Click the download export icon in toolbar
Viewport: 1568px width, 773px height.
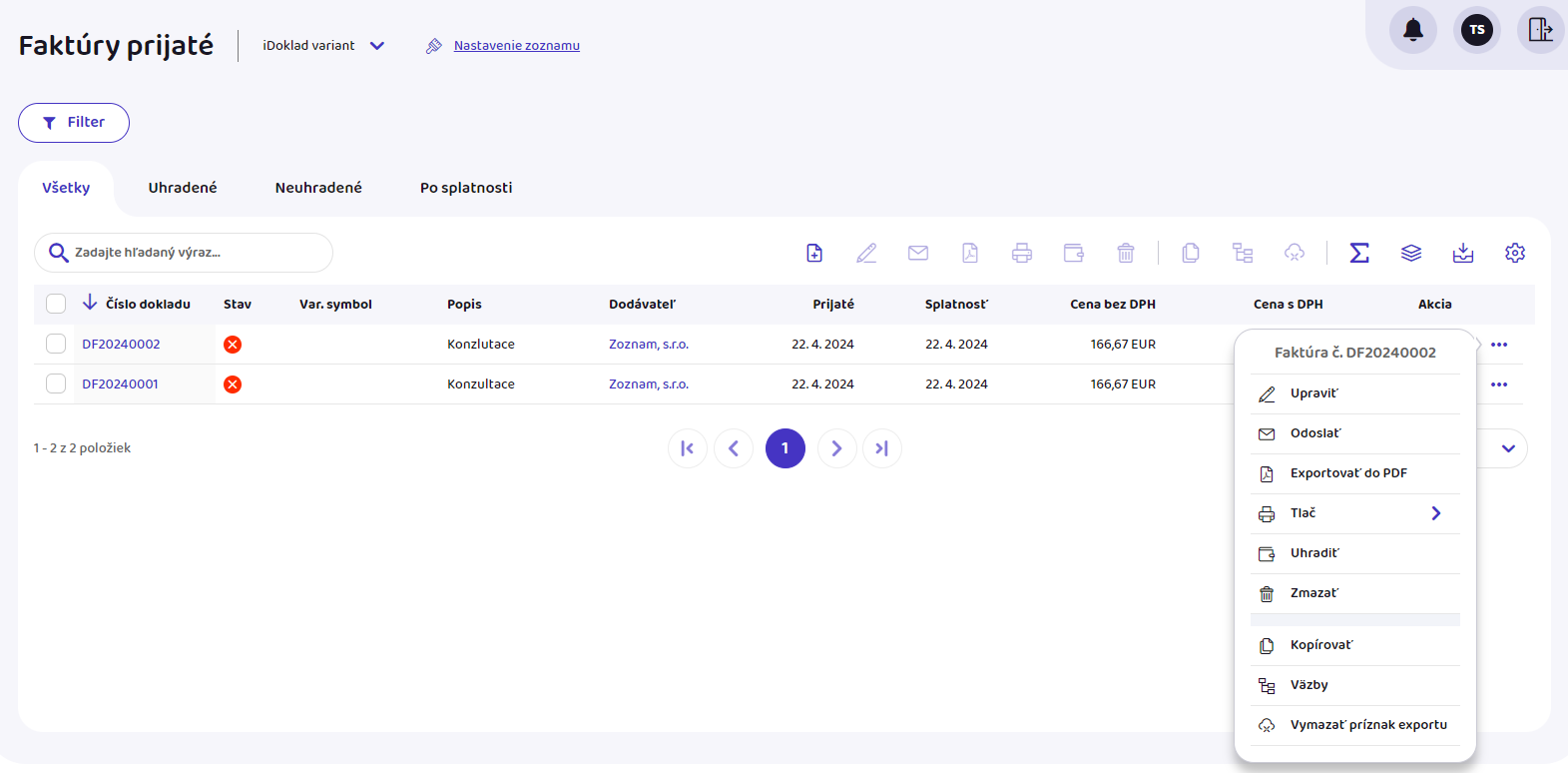[1463, 253]
